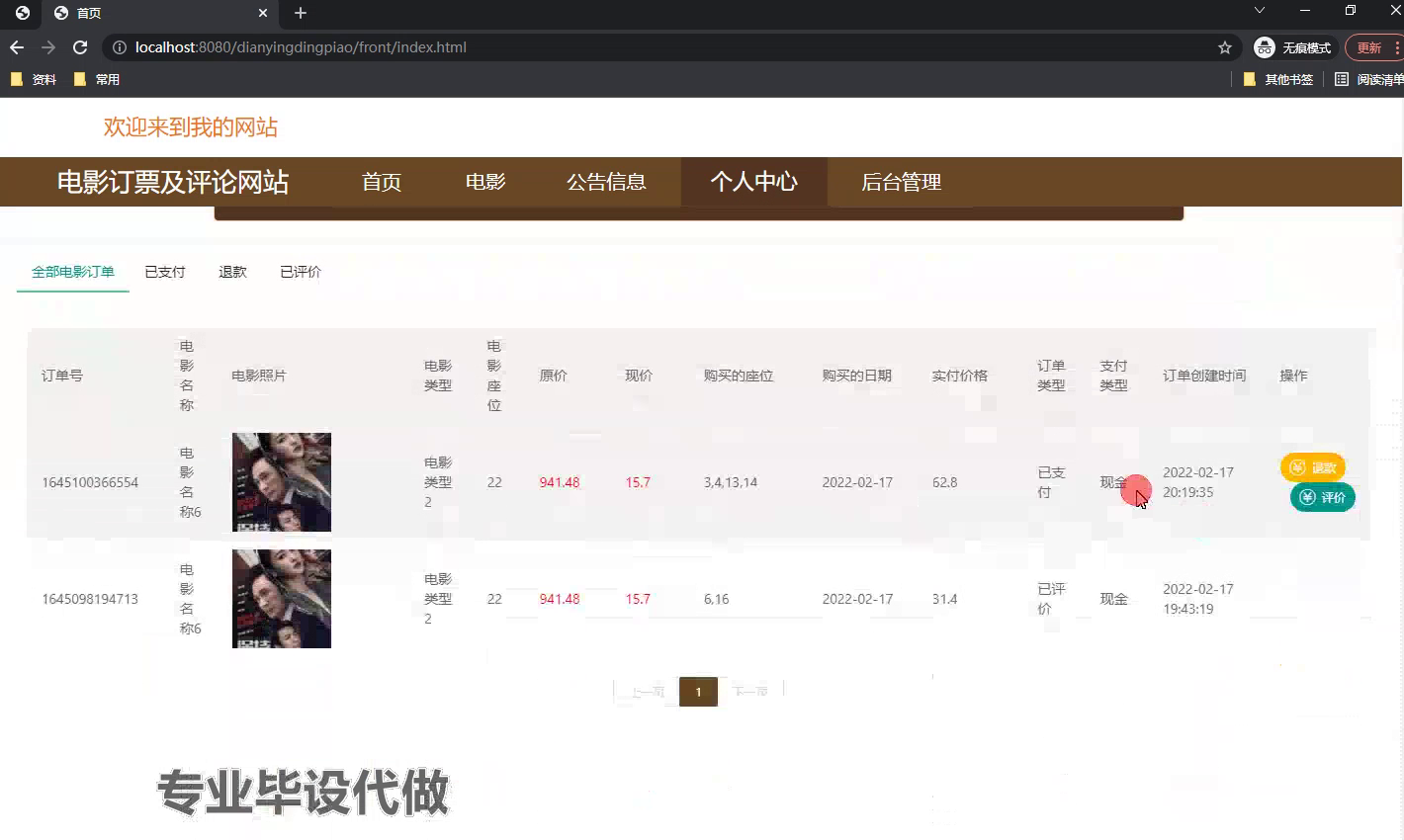
Task: Click the 购买的座位 column header
Action: pos(739,376)
